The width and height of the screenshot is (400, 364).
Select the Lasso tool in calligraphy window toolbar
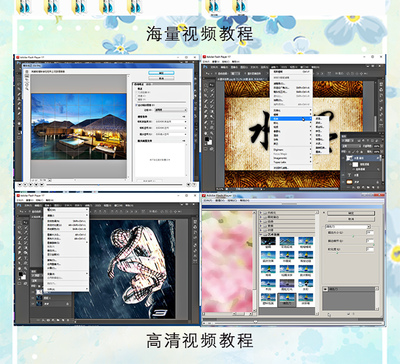pos(206,90)
